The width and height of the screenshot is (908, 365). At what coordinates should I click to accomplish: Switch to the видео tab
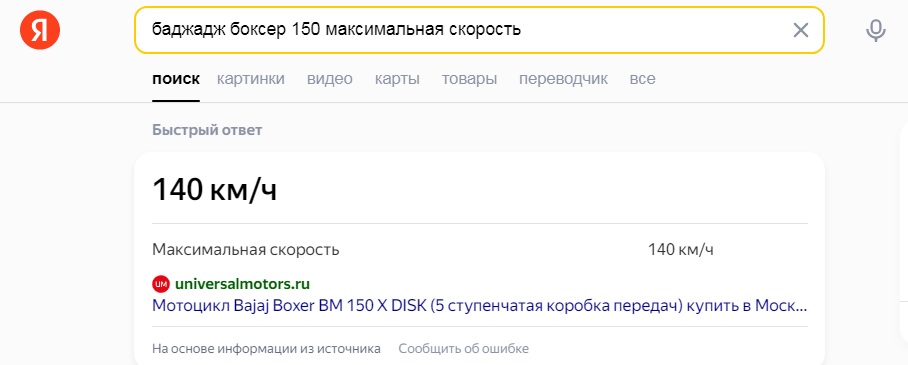[329, 79]
